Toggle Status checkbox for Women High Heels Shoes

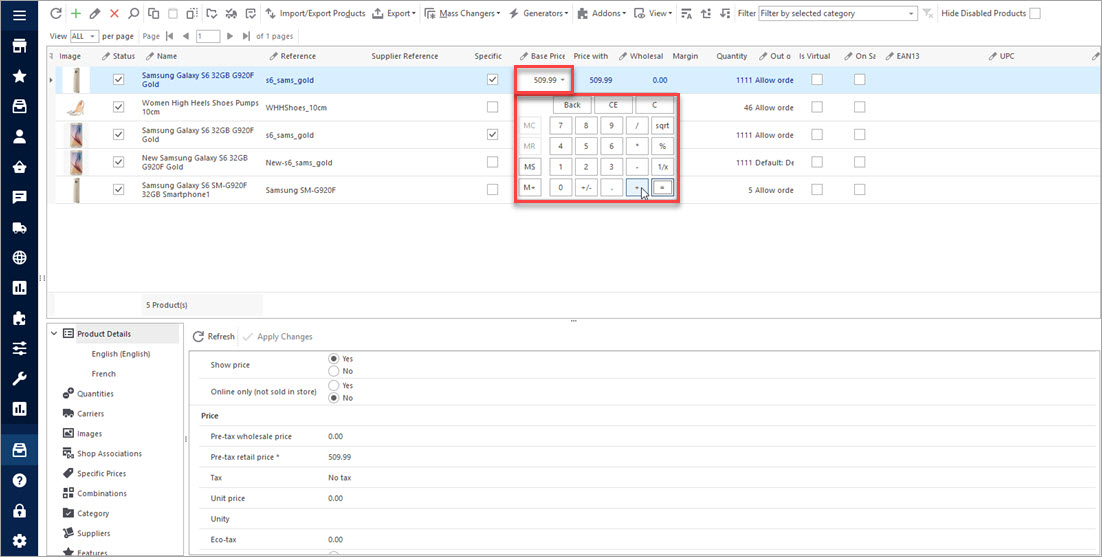tap(119, 107)
